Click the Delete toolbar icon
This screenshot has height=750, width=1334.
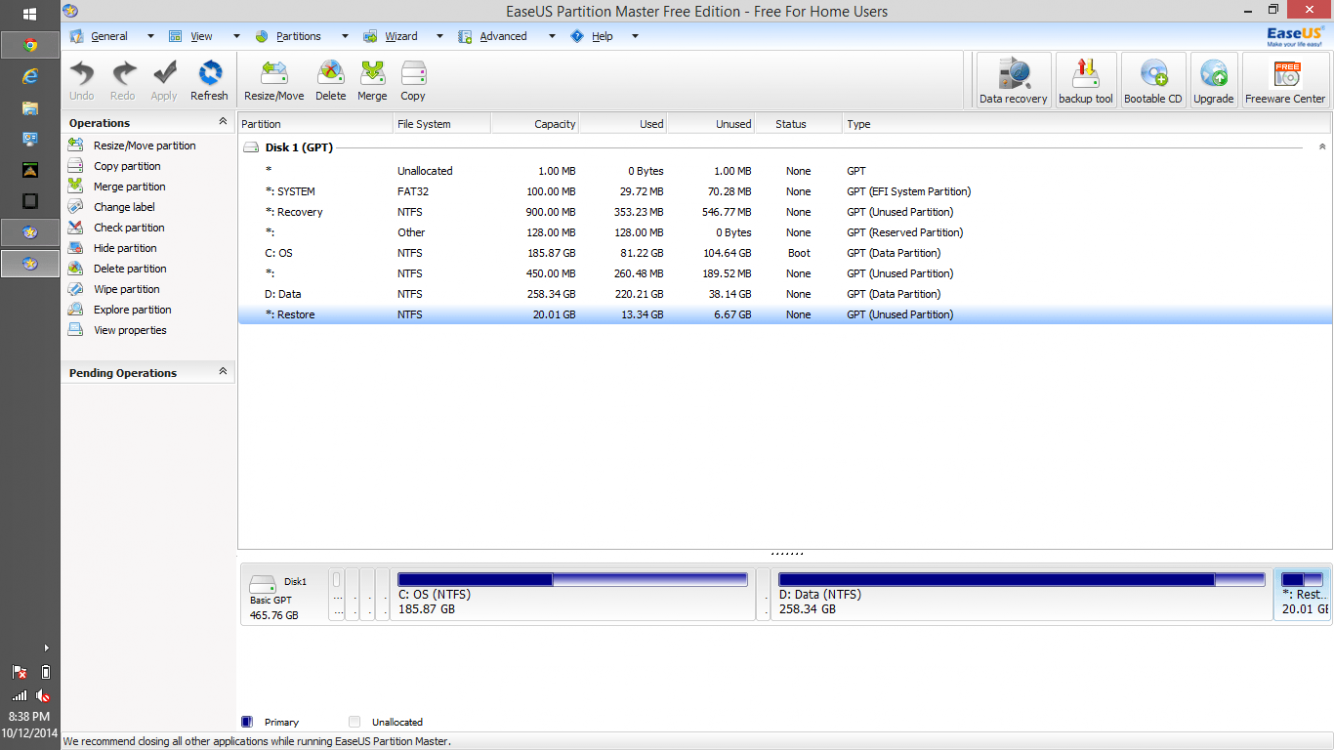click(330, 80)
